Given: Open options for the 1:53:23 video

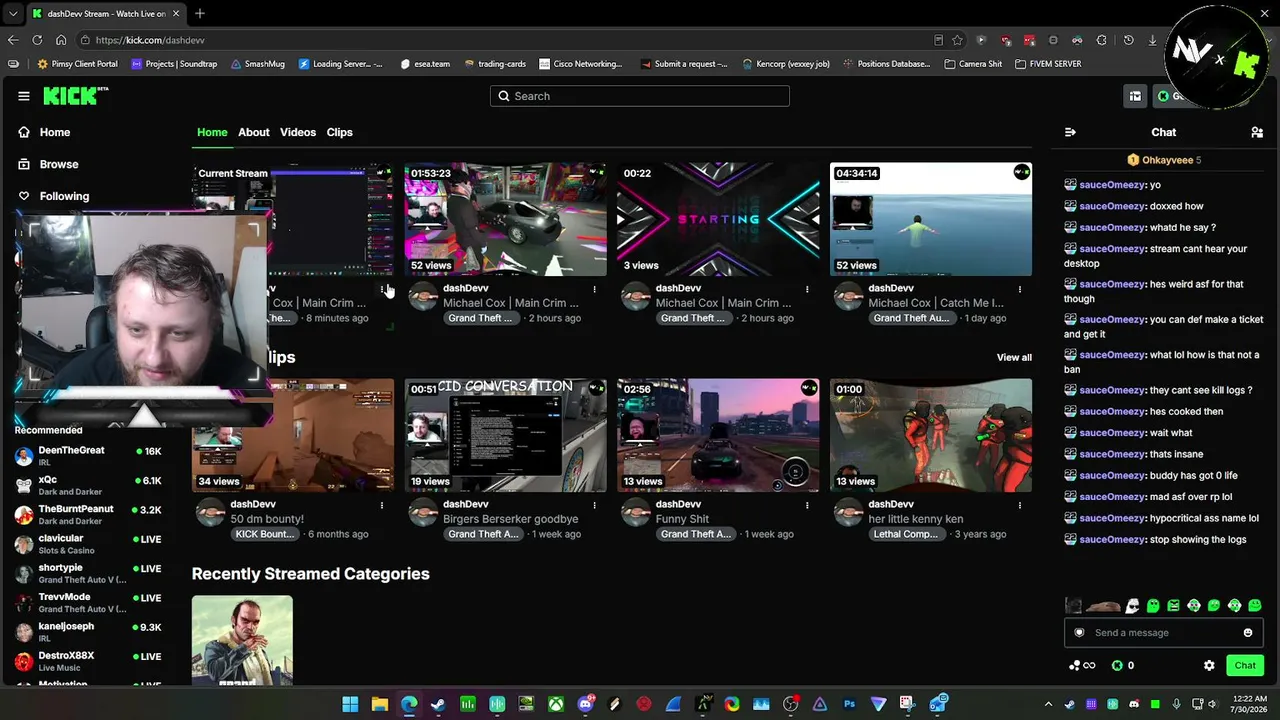Looking at the screenshot, I should (x=594, y=289).
